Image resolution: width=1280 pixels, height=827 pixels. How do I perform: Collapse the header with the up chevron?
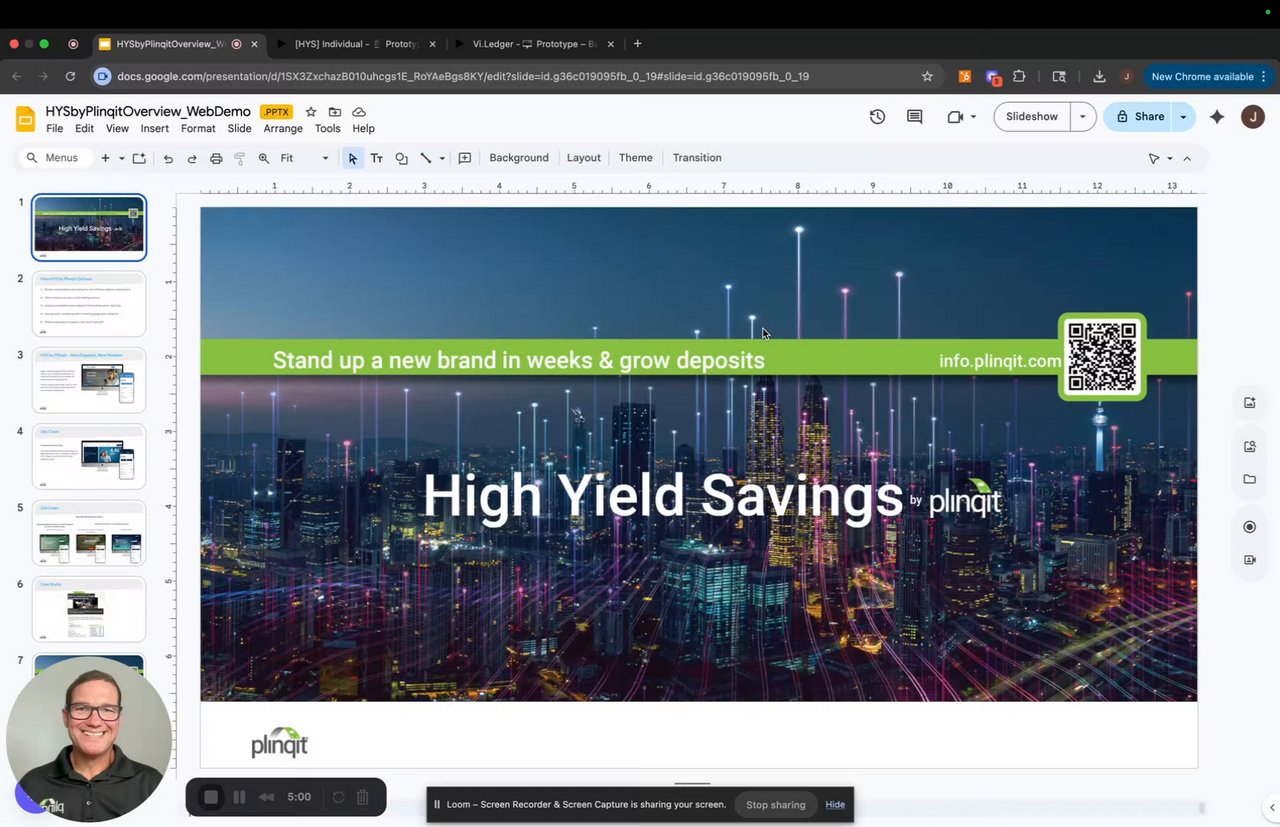click(1187, 158)
